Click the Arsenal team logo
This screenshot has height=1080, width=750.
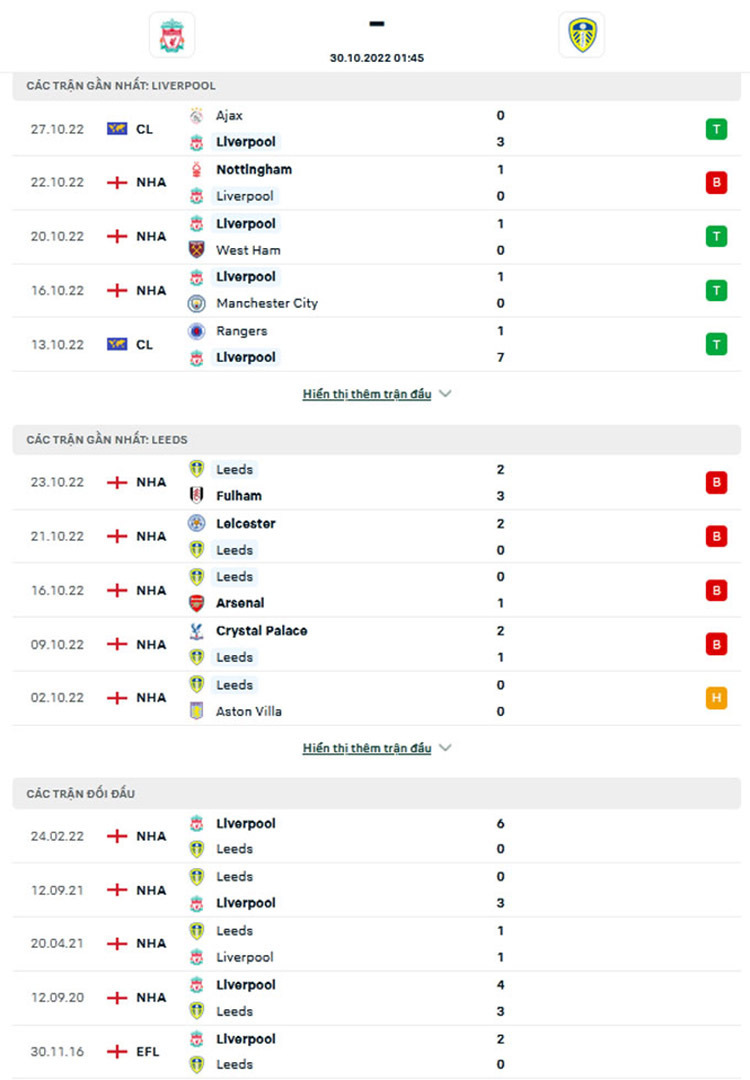click(x=196, y=603)
